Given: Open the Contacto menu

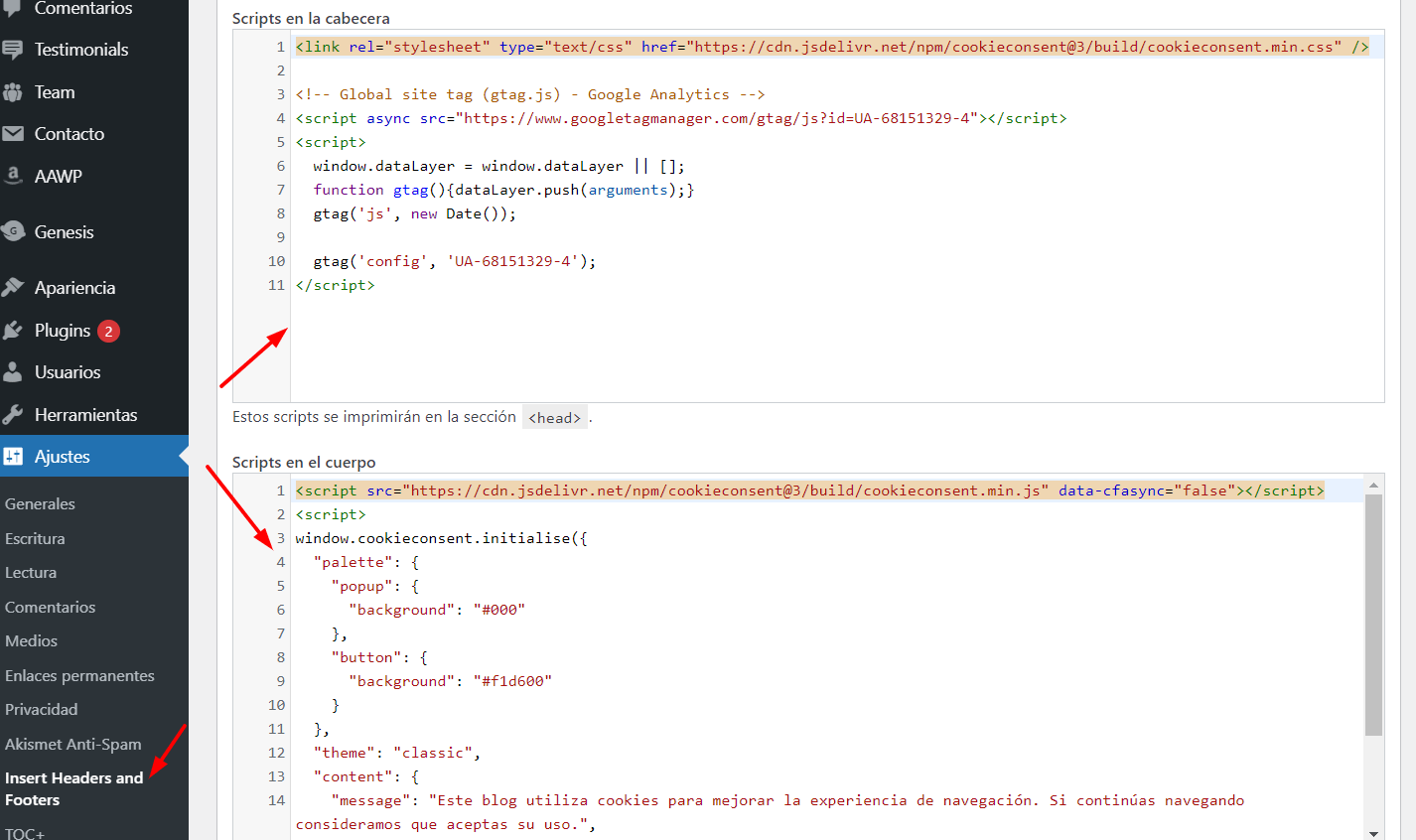Looking at the screenshot, I should (x=70, y=134).
